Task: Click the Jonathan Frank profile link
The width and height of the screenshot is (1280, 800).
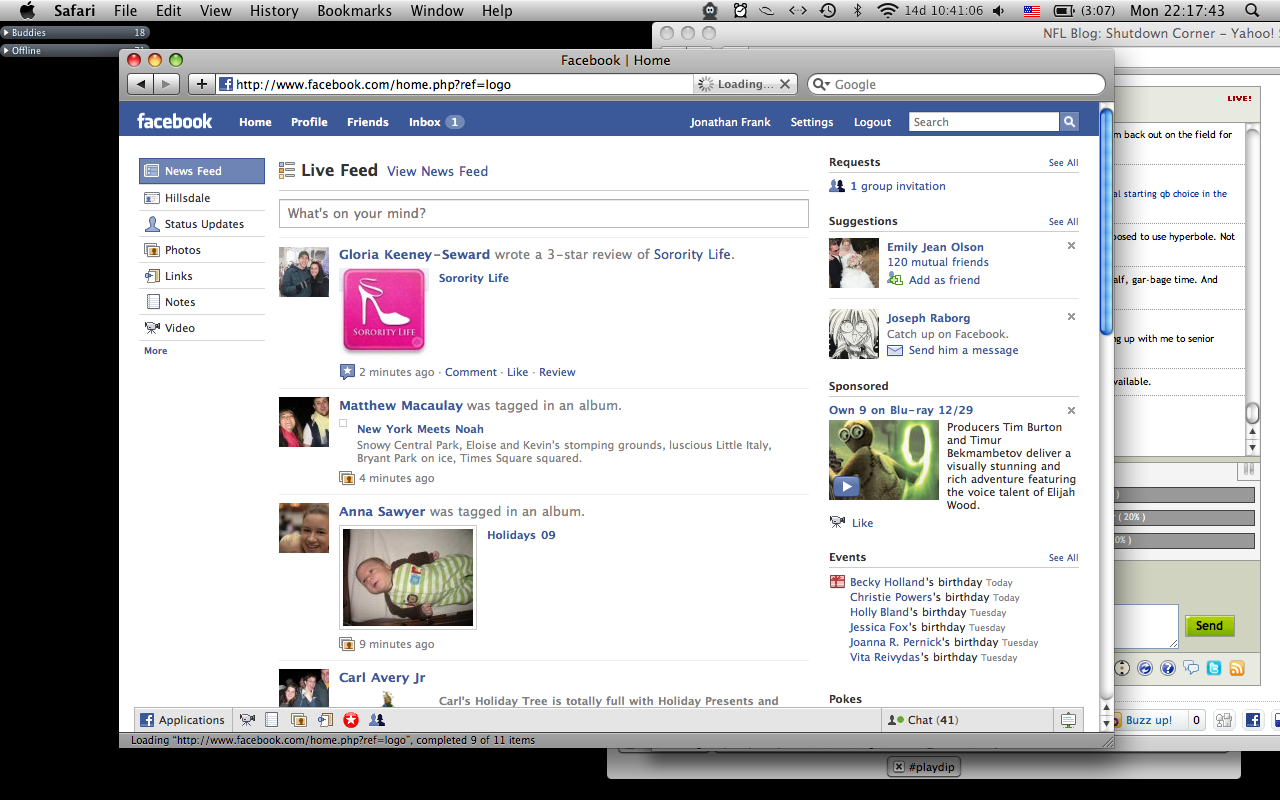Action: click(x=730, y=122)
